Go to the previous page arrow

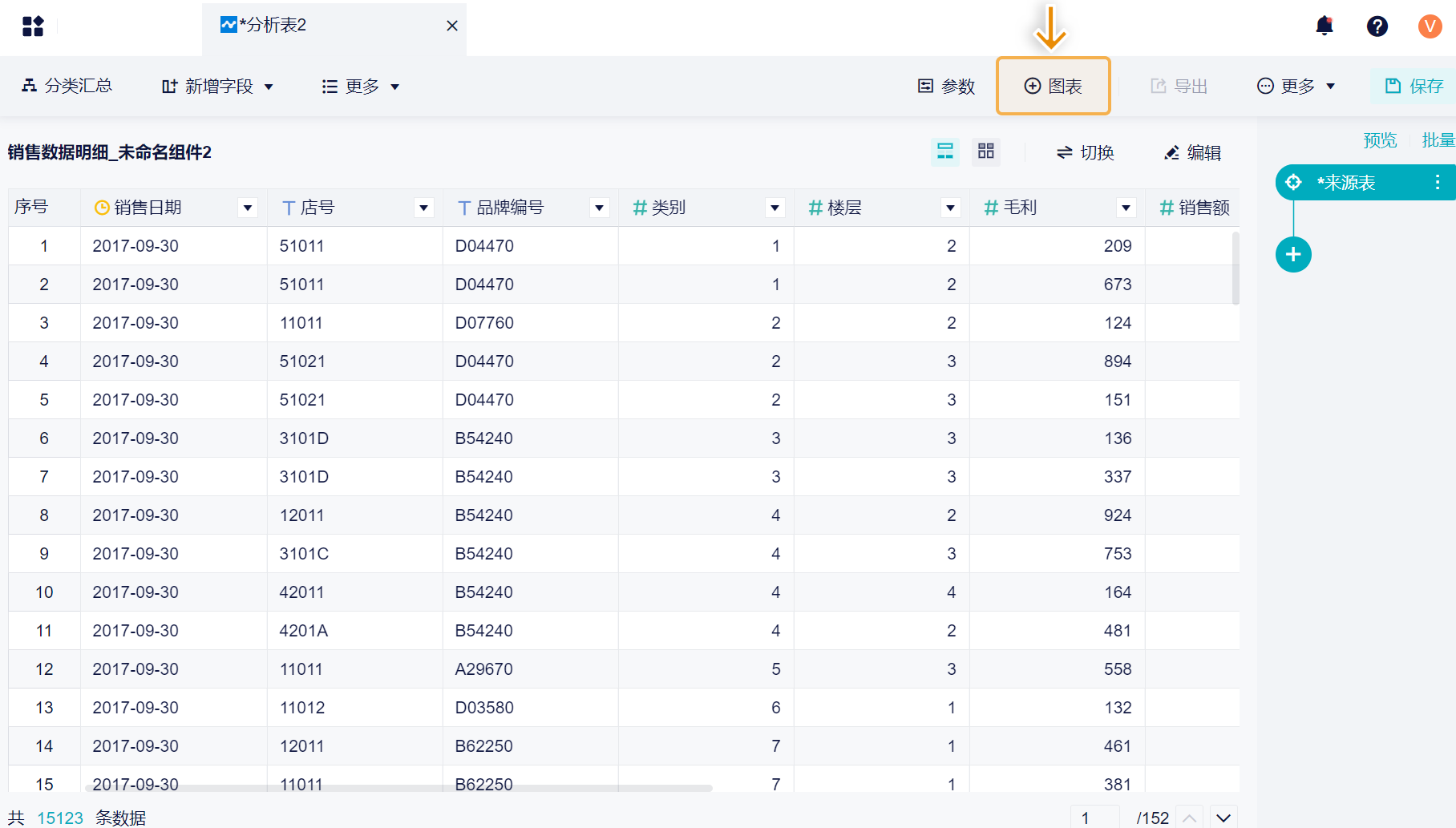coord(1190,818)
